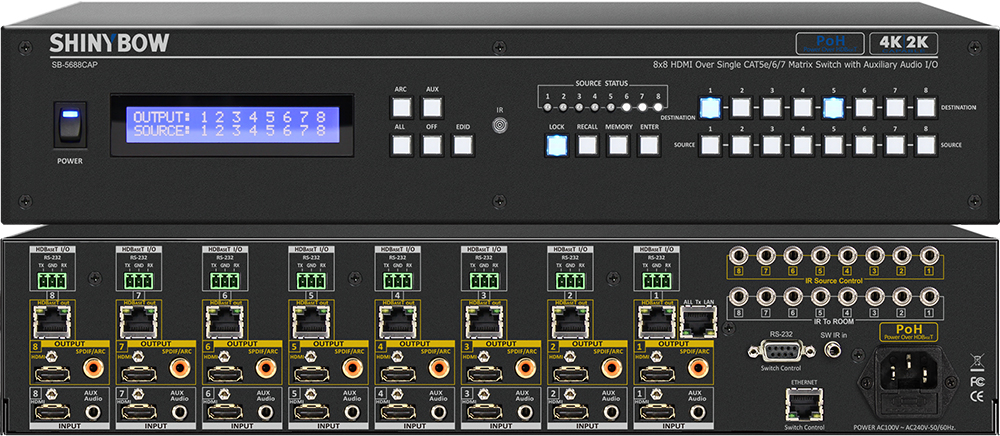Toggle the illuminated LOCK button

point(556,145)
